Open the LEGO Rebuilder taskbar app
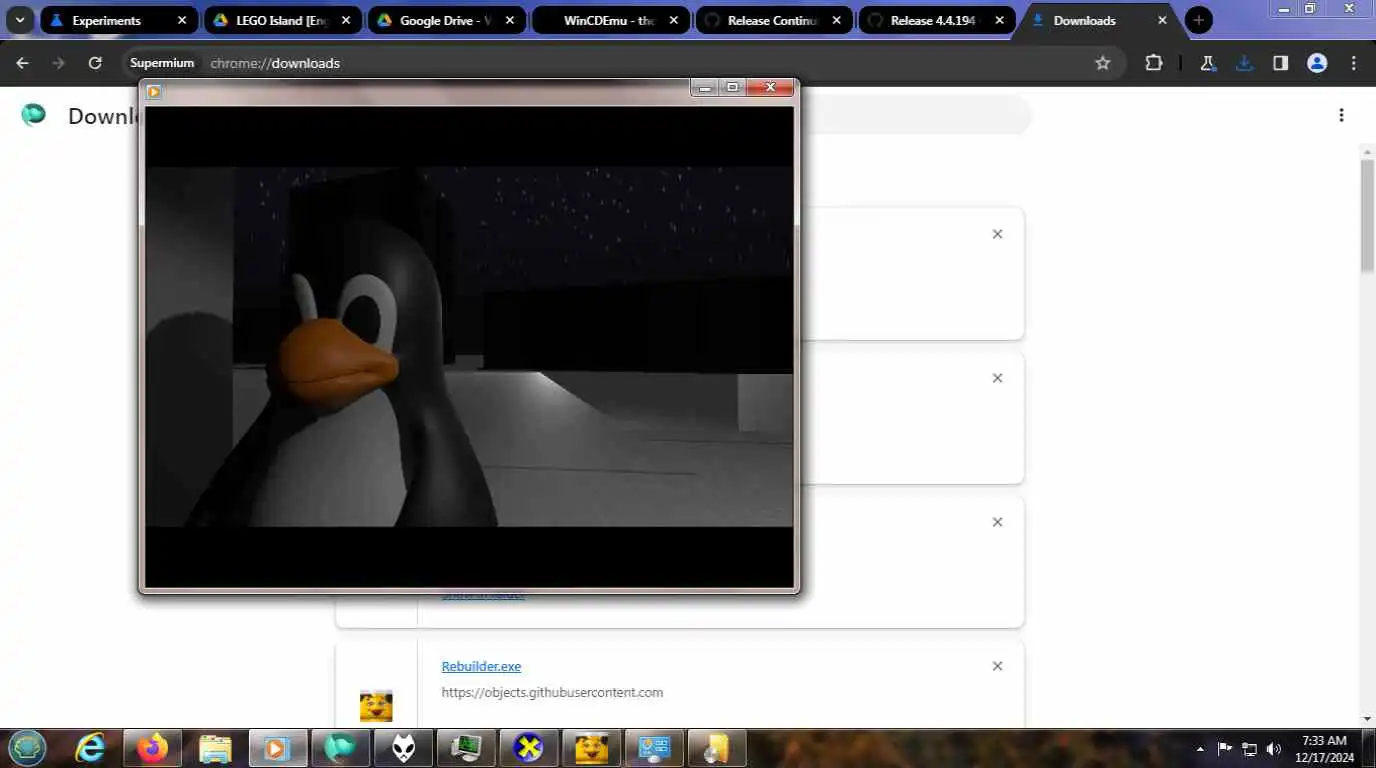This screenshot has height=768, width=1376. (591, 748)
